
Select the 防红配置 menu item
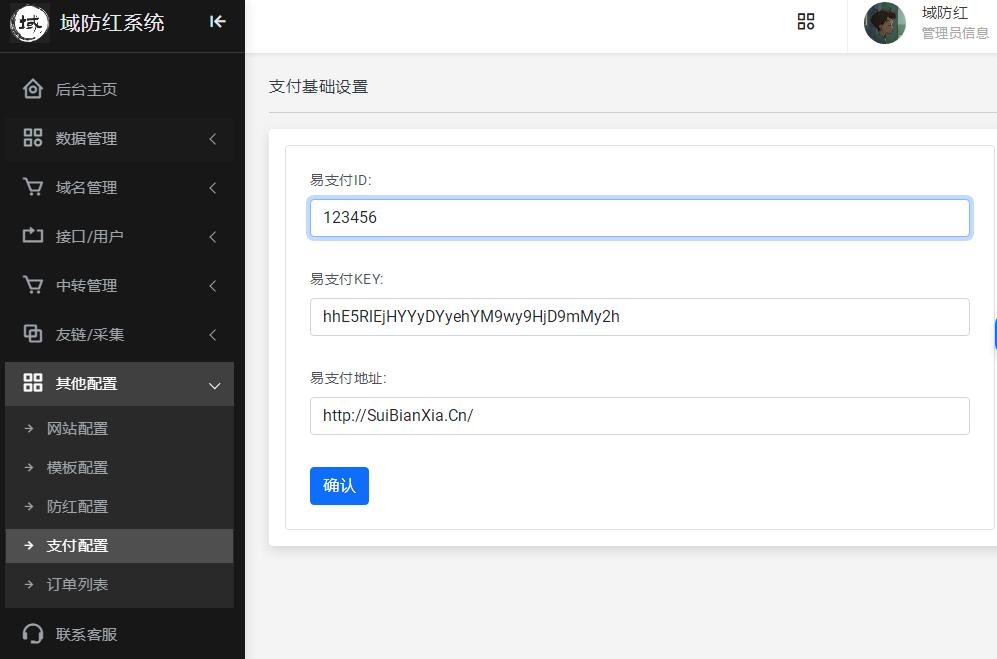[77, 507]
